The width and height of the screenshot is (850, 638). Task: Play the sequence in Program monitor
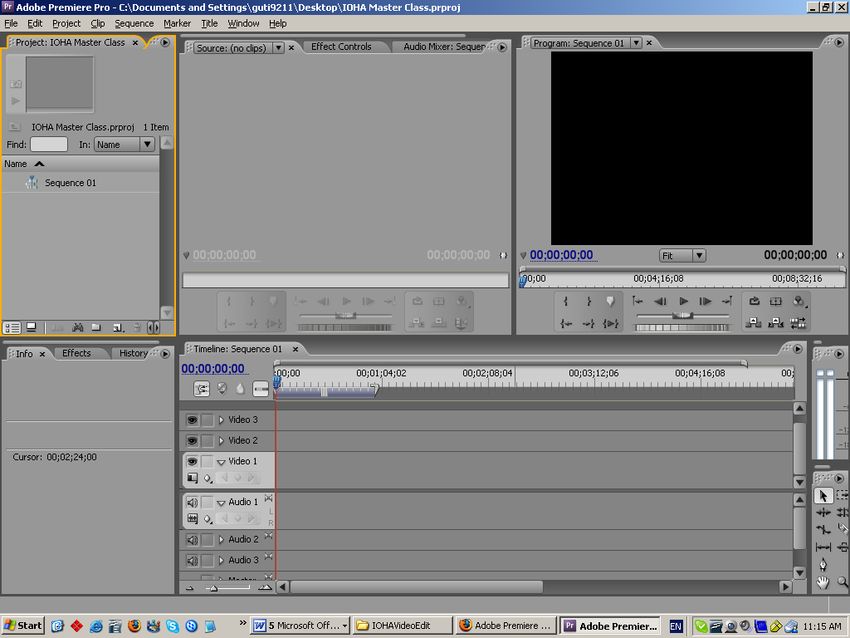coord(683,301)
